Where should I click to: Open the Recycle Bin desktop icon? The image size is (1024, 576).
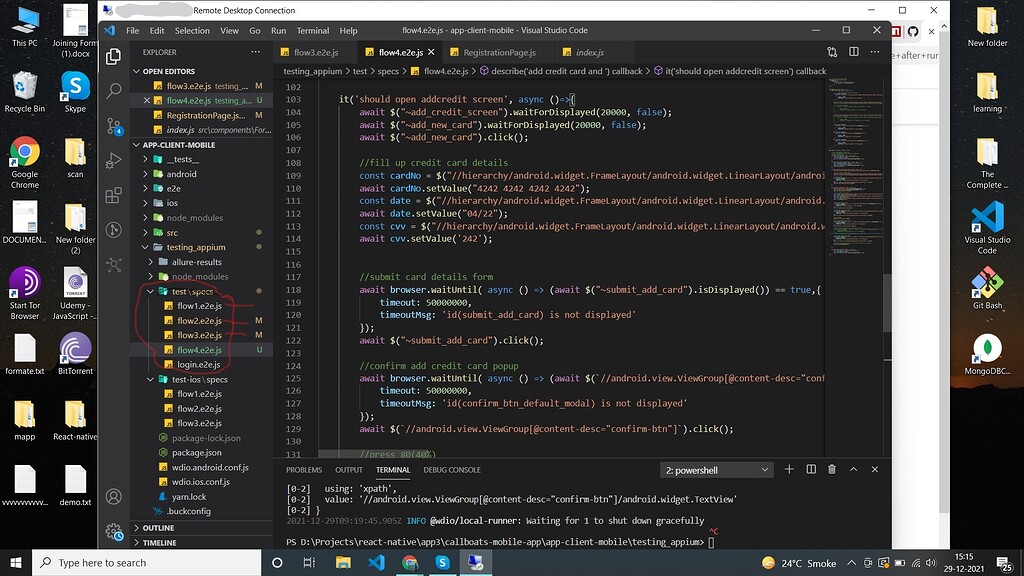tap(25, 92)
